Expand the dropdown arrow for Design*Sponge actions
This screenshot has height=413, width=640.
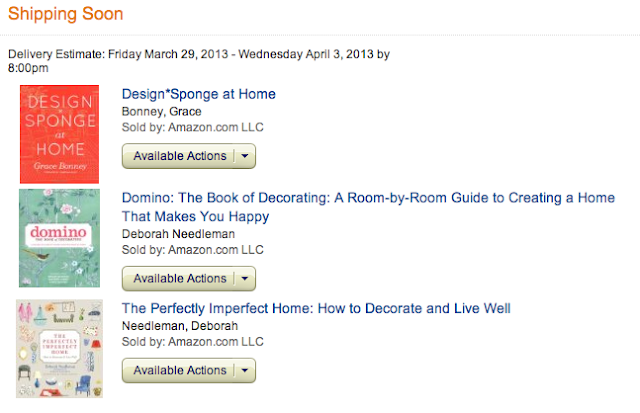click(x=246, y=156)
